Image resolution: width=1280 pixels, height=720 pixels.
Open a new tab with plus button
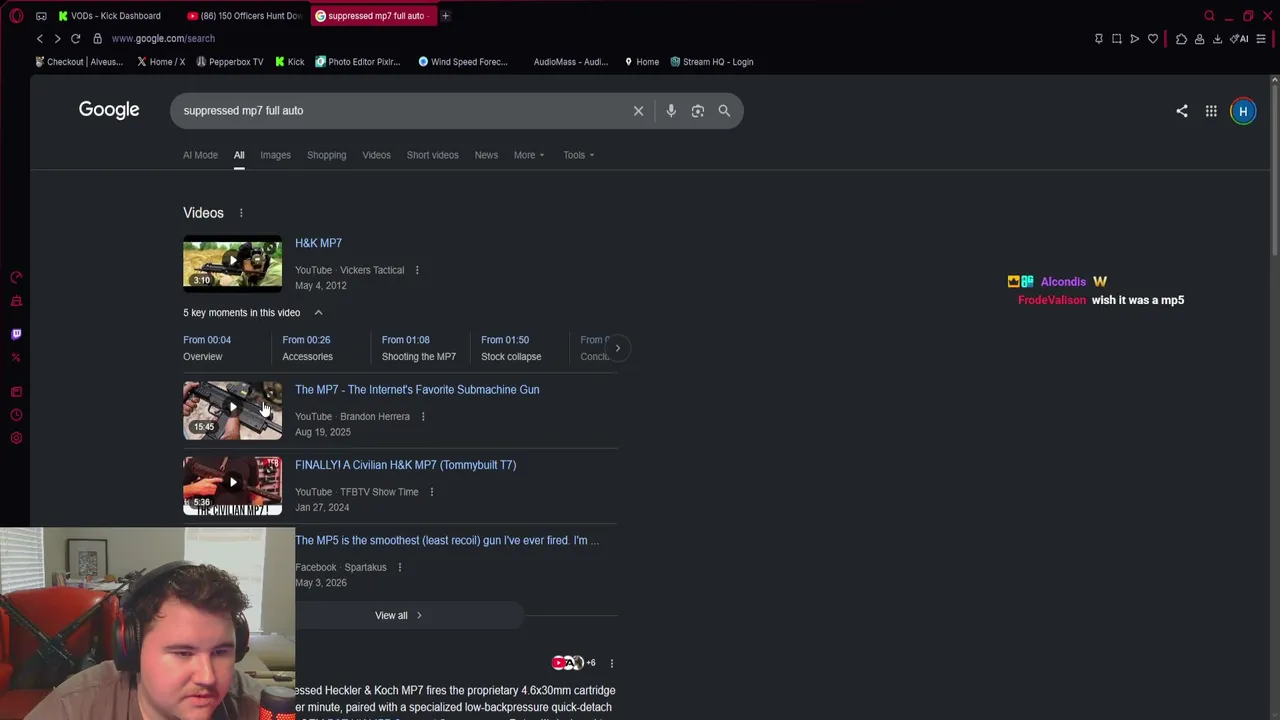pyautogui.click(x=445, y=16)
